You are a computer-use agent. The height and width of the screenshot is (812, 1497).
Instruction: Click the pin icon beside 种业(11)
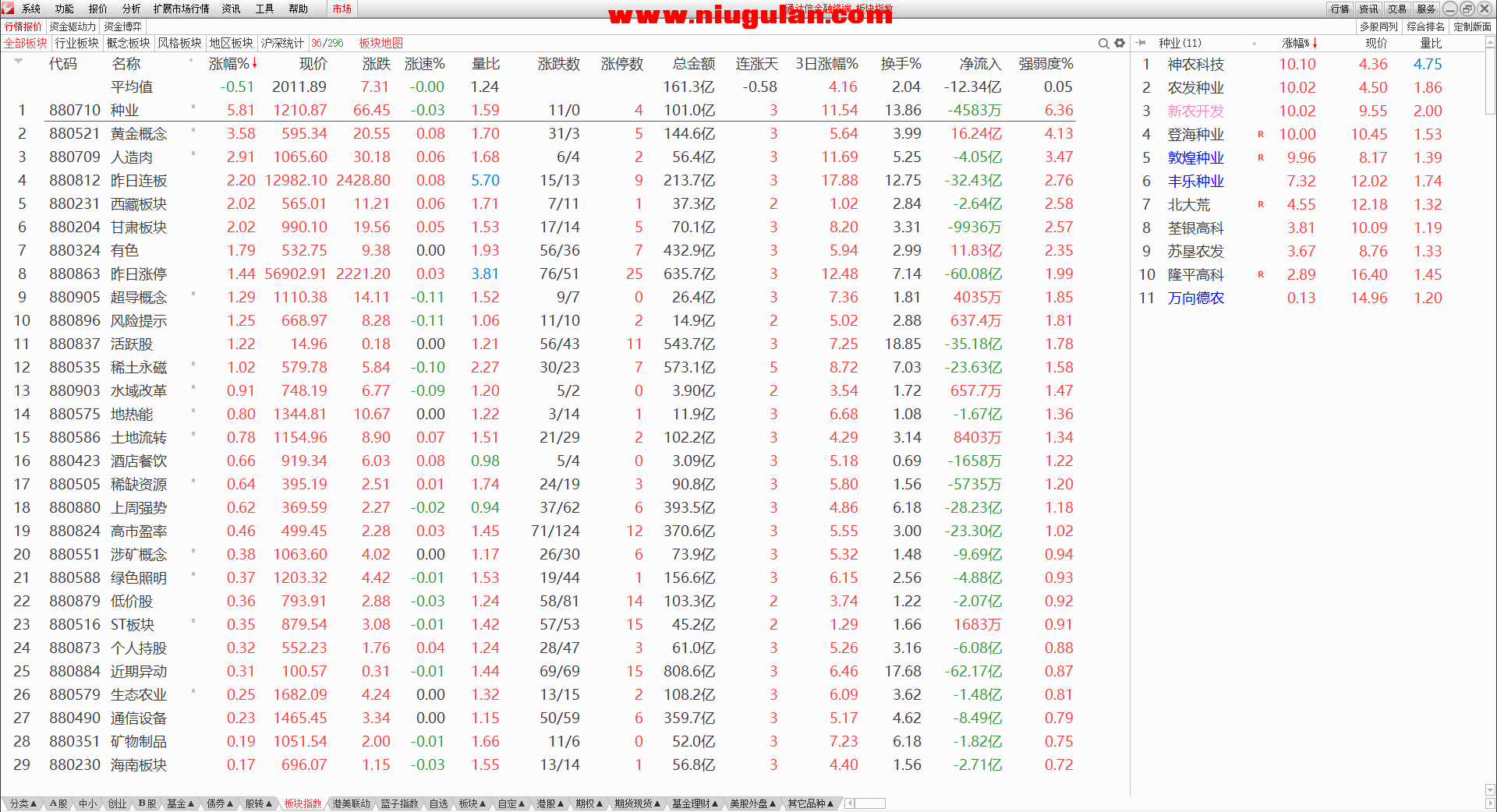point(1141,43)
